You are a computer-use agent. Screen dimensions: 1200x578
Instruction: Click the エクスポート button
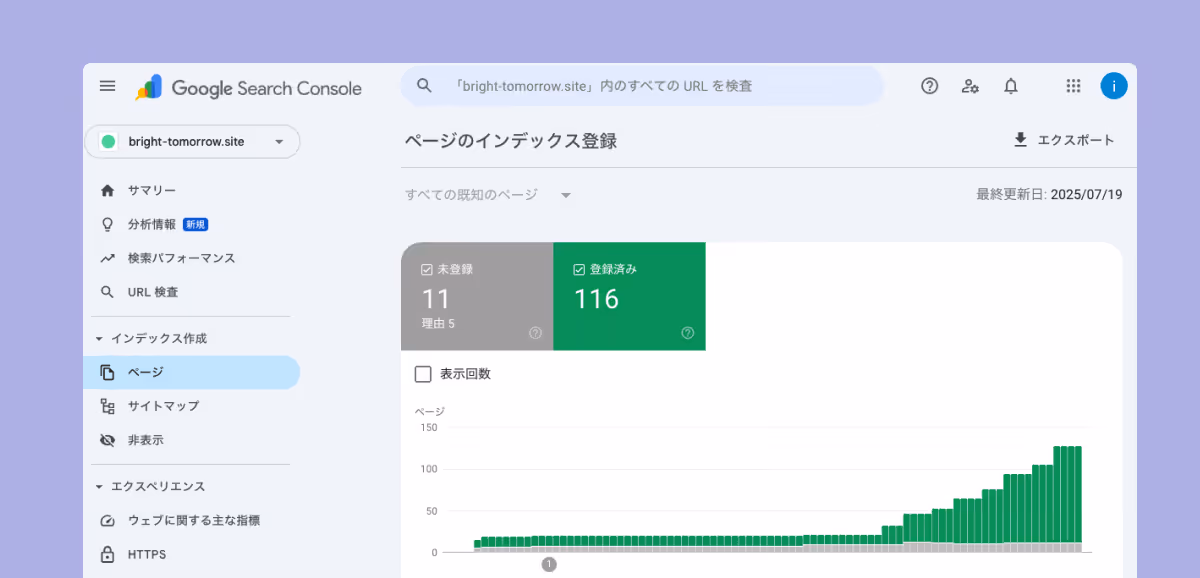(1063, 140)
